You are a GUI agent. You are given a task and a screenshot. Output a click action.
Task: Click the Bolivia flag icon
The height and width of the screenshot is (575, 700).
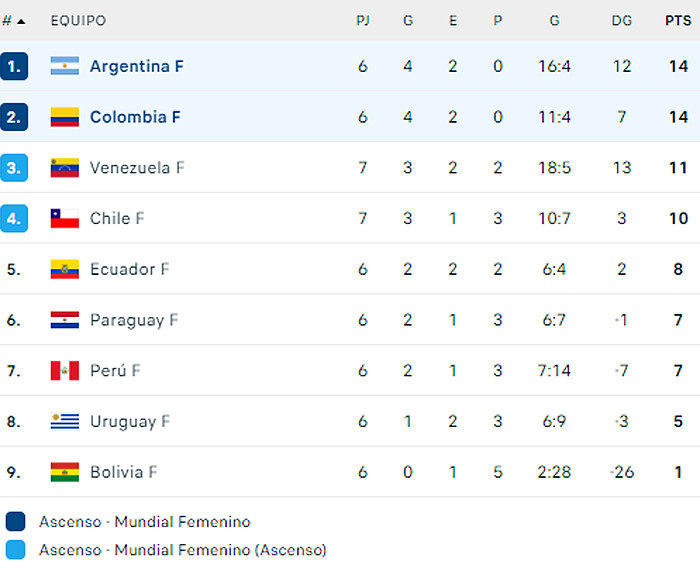click(65, 472)
